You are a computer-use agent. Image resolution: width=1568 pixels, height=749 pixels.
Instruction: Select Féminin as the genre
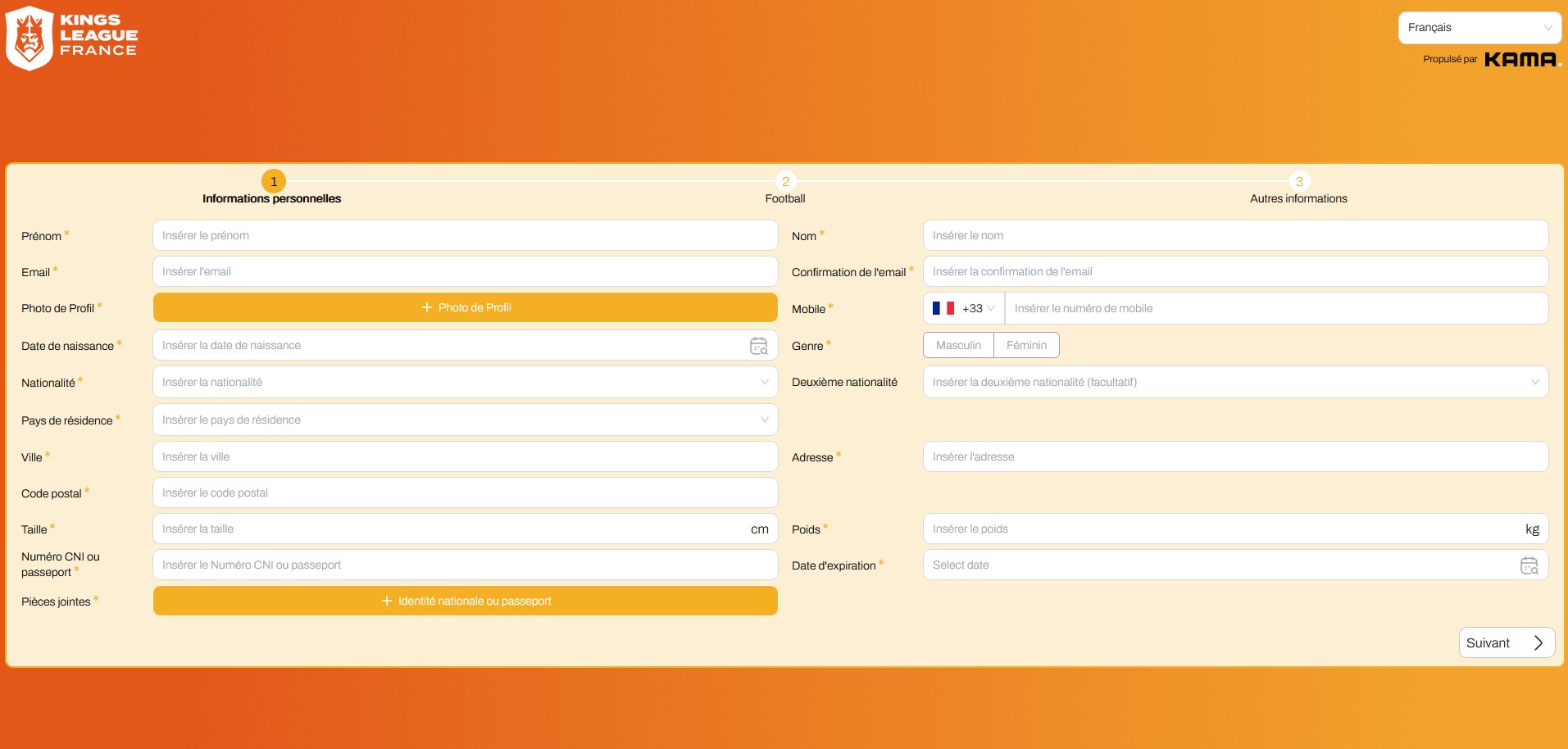pyautogui.click(x=1026, y=346)
